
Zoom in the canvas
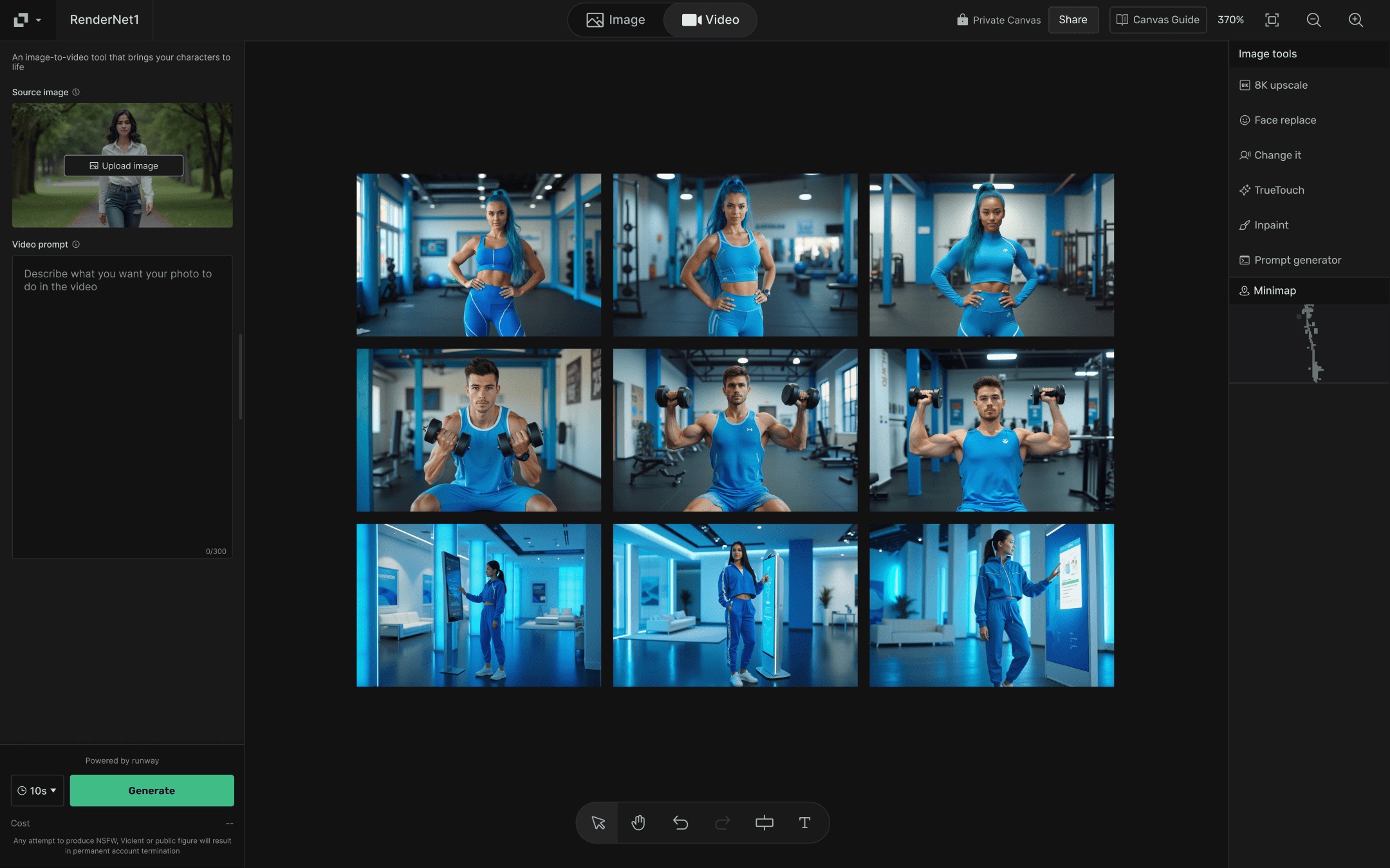click(x=1355, y=20)
